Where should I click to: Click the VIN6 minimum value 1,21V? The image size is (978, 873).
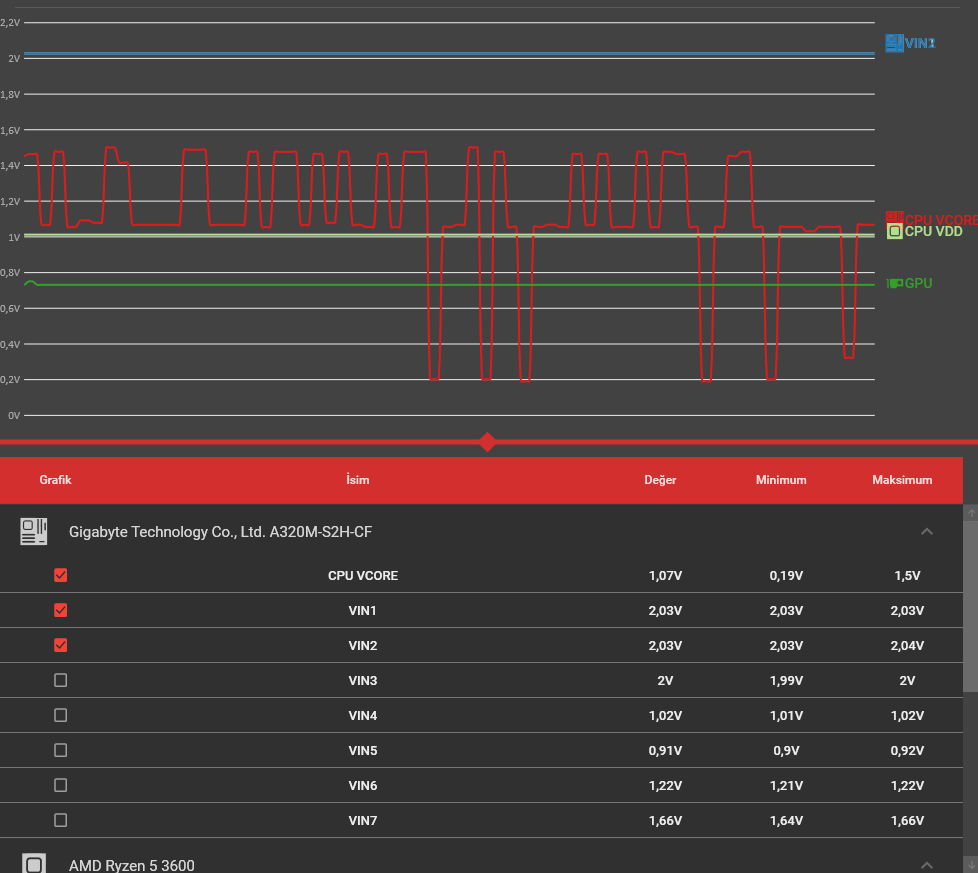tap(786, 785)
